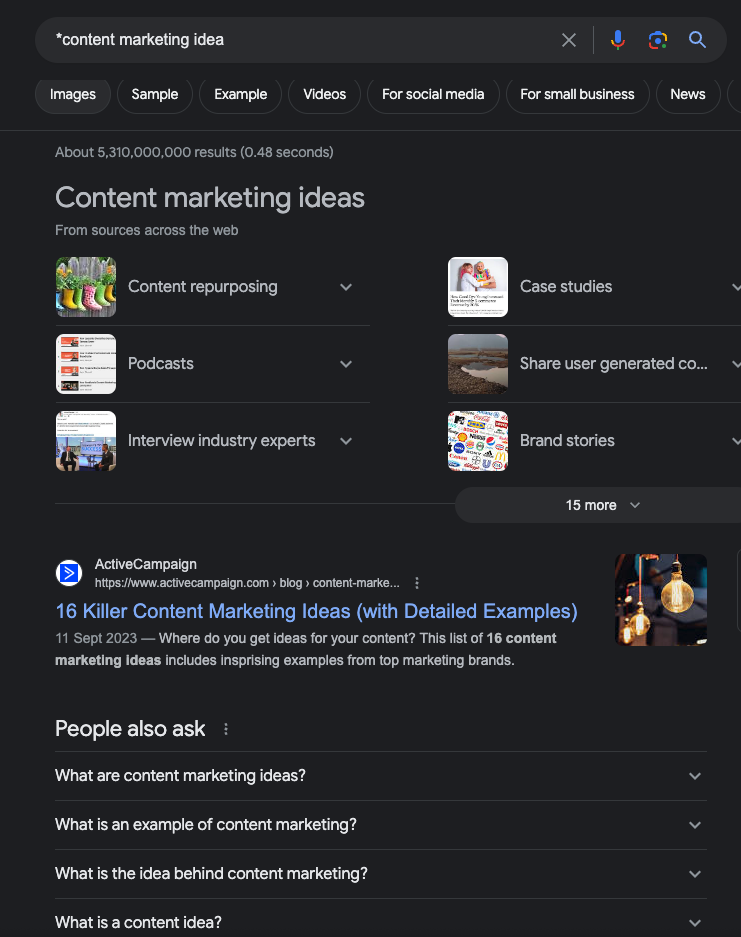The width and height of the screenshot is (741, 937).
Task: Open the Brand stories logo thumbnail
Action: point(478,441)
